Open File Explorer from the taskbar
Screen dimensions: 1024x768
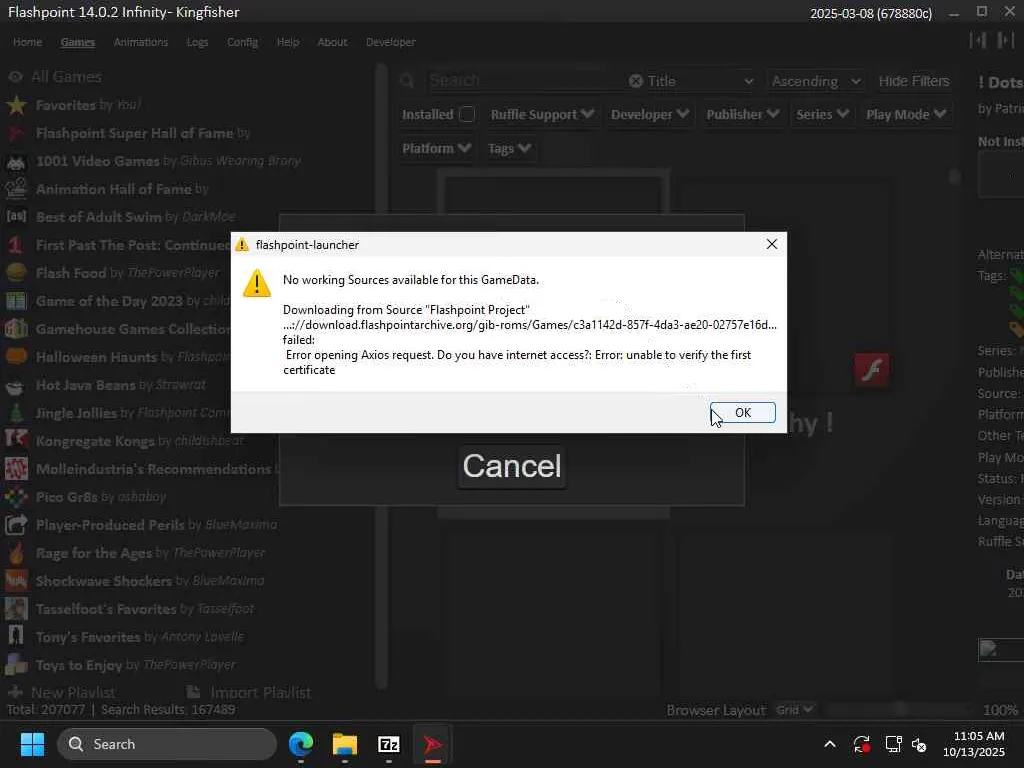[345, 744]
